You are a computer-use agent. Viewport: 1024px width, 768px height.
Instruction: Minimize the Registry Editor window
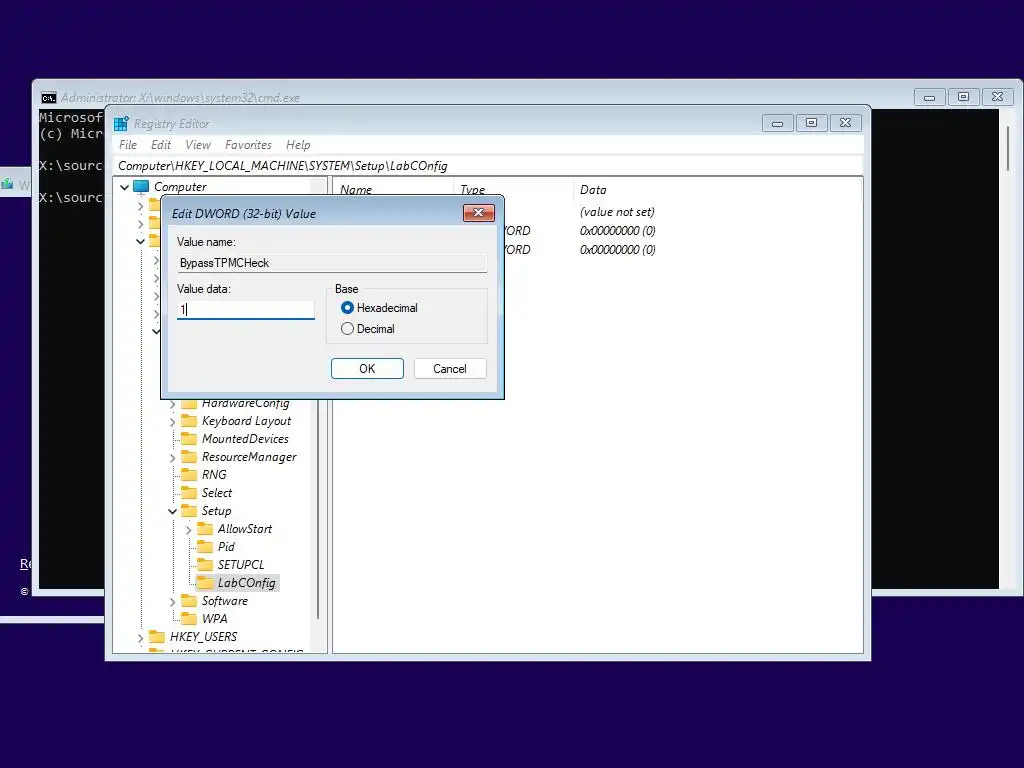[777, 123]
